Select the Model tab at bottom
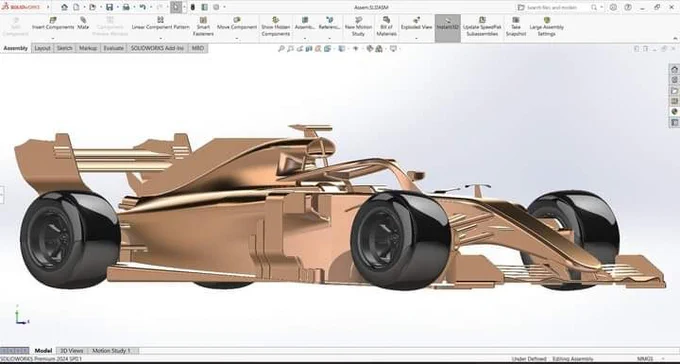Viewport: 680px width, 364px height. click(x=43, y=351)
